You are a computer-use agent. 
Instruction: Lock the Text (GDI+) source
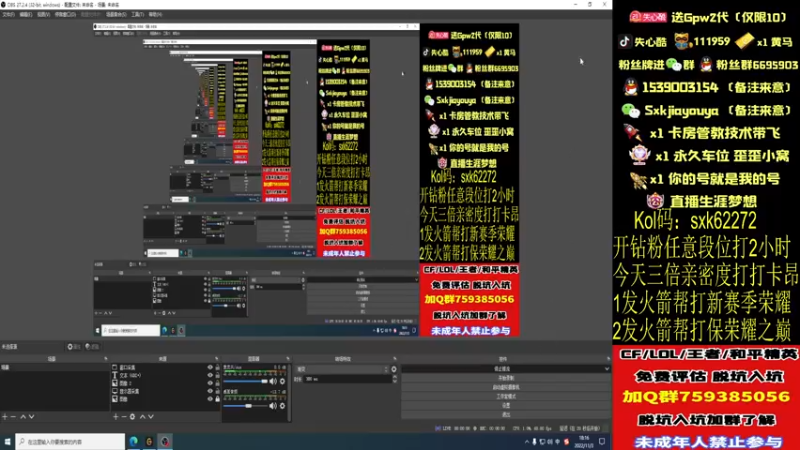click(x=217, y=376)
